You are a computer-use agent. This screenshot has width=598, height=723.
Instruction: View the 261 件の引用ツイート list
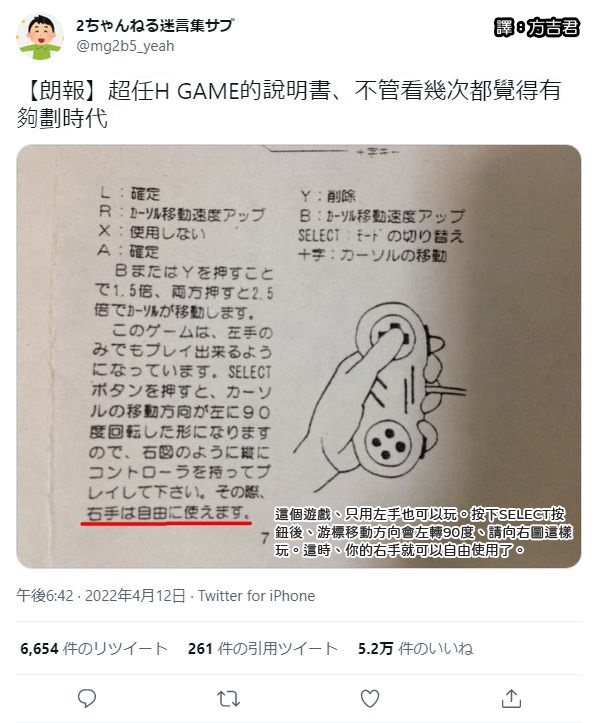(263, 648)
